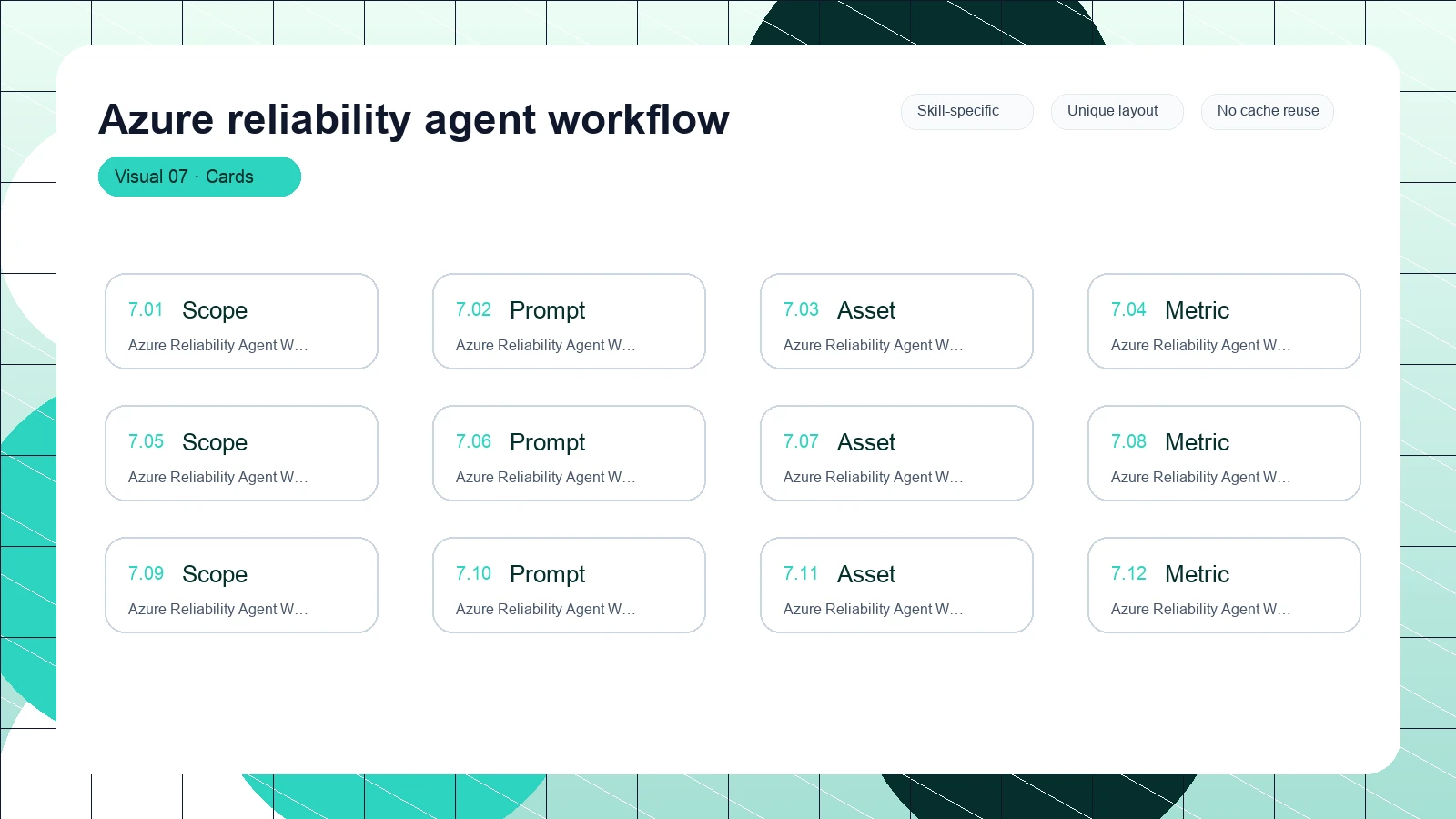Click the No cache reuse tag
This screenshot has width=1456, height=819.
click(x=1267, y=111)
